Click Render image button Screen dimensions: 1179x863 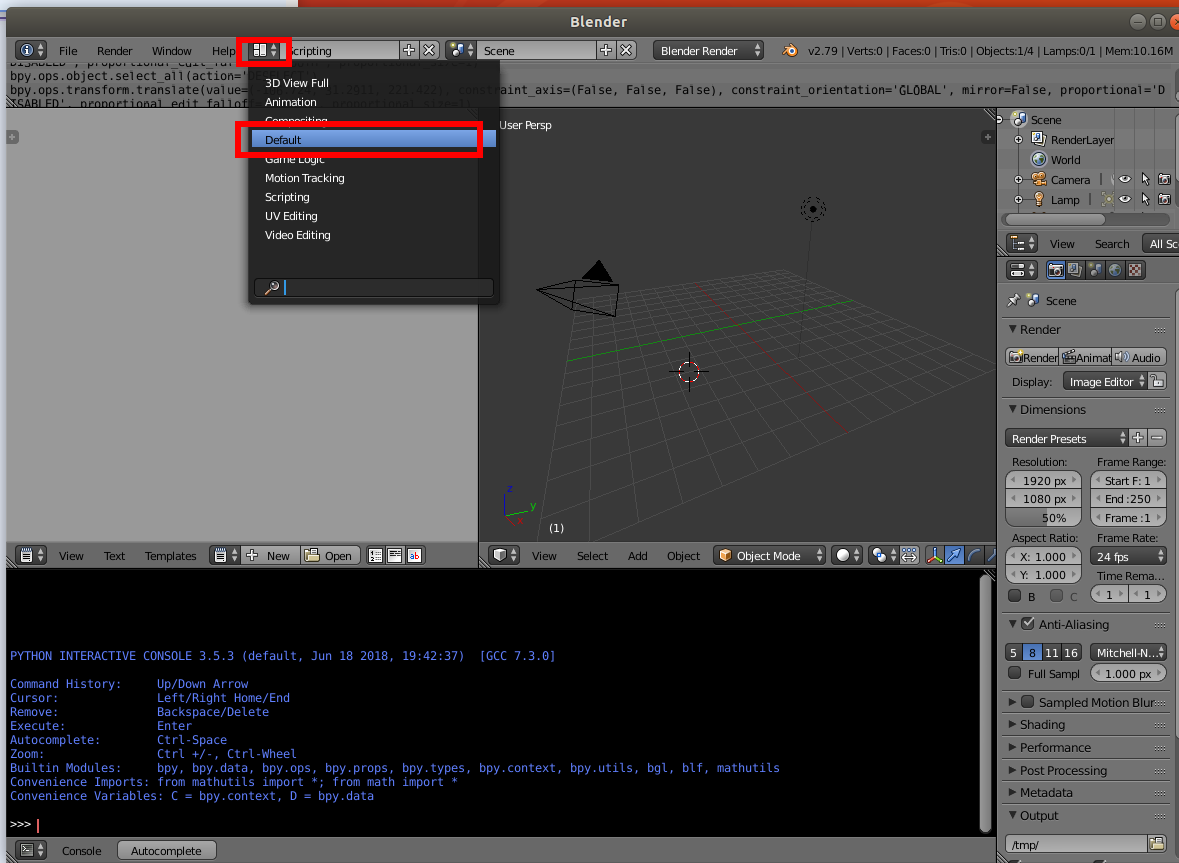click(x=1032, y=357)
